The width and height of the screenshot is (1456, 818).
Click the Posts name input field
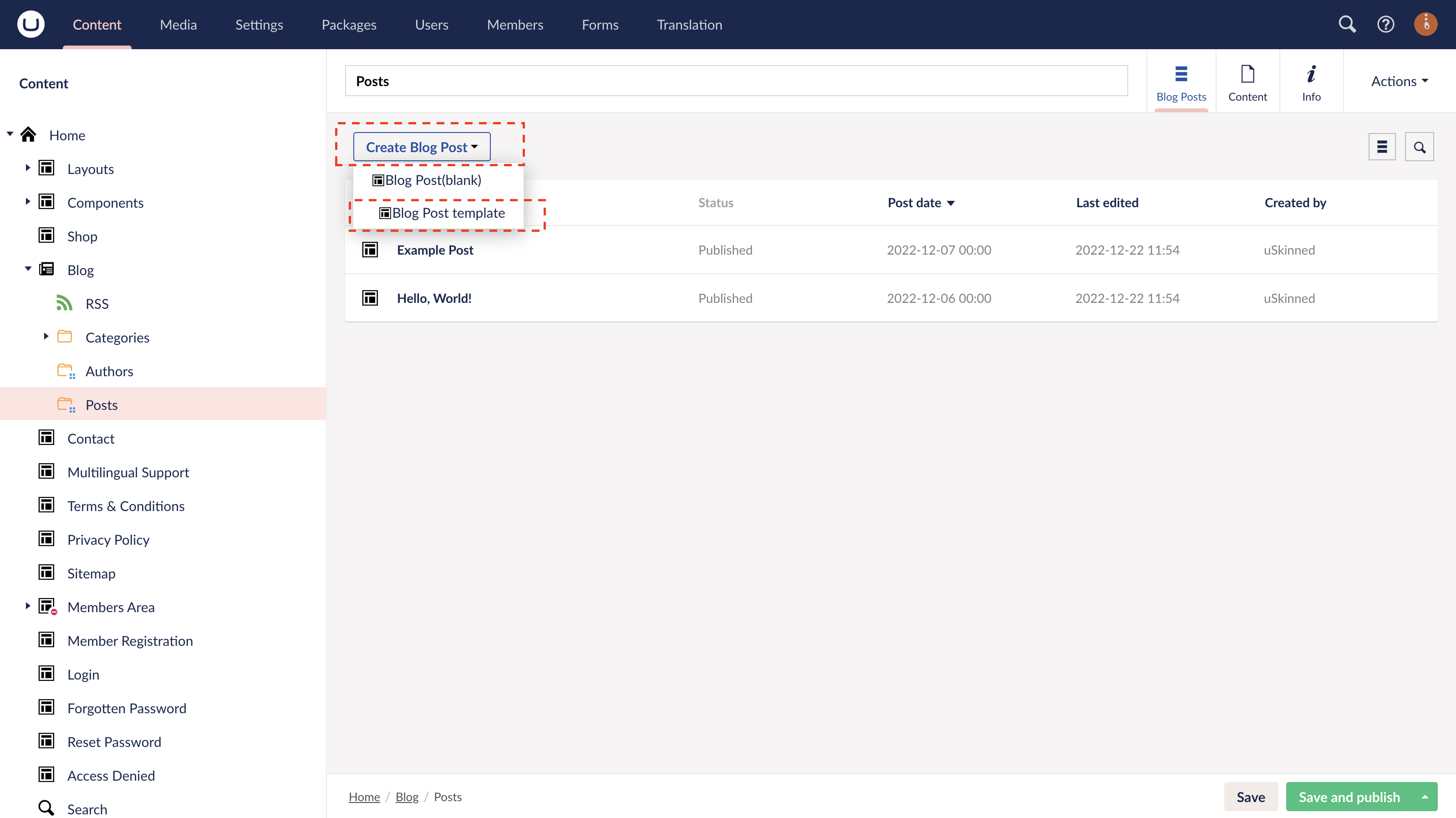click(x=737, y=81)
